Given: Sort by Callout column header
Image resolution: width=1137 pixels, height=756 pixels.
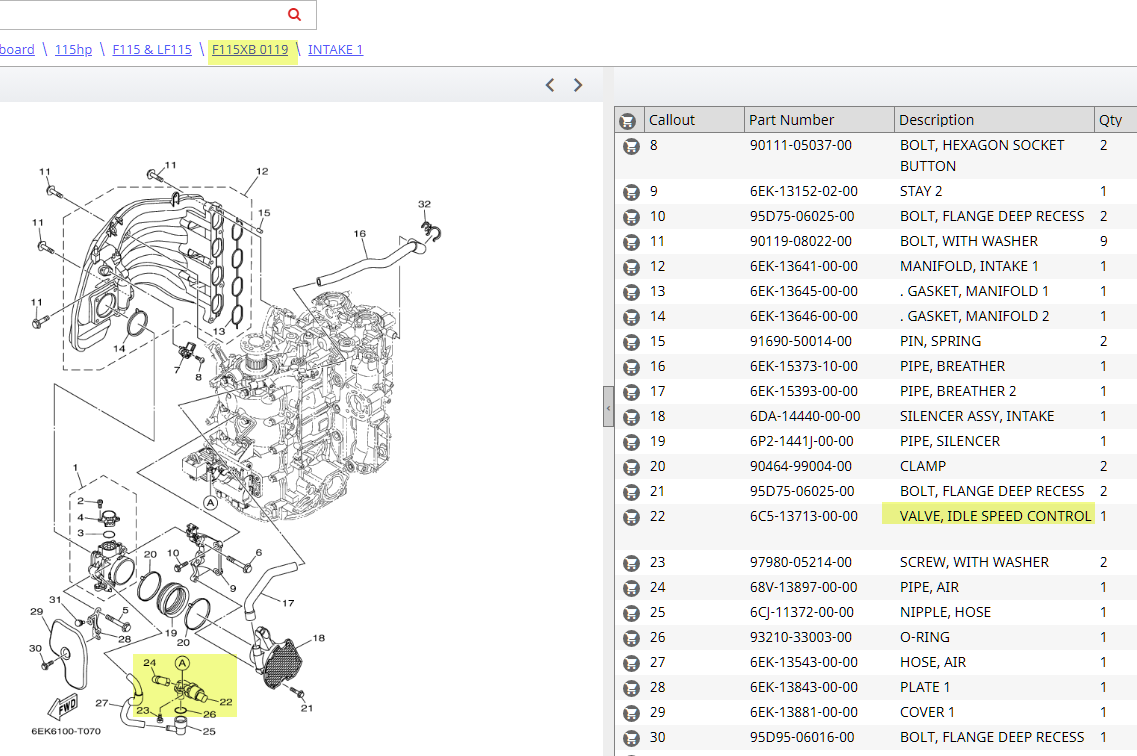Looking at the screenshot, I should pos(694,120).
